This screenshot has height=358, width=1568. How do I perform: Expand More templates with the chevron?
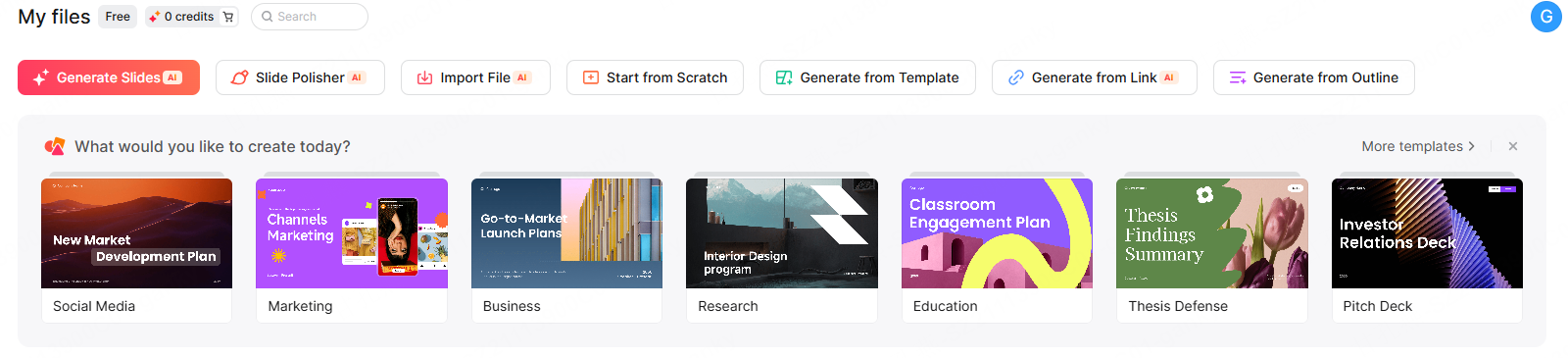coord(1418,146)
